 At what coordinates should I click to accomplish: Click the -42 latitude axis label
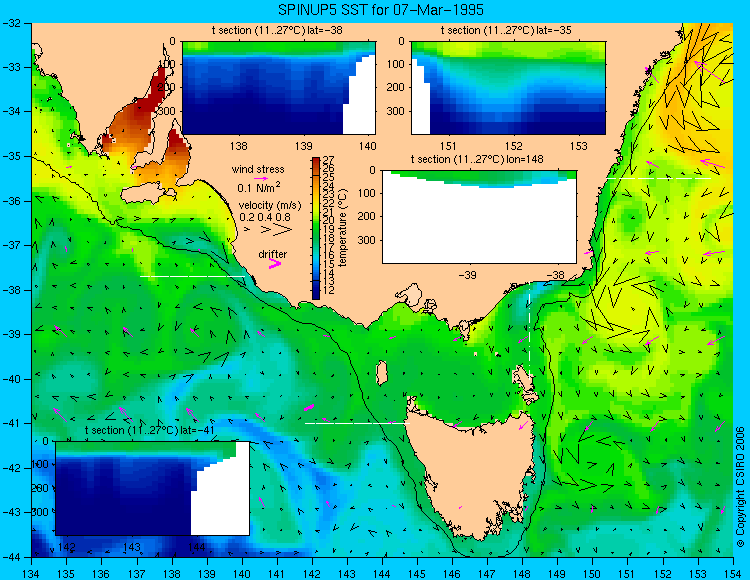coord(10,468)
